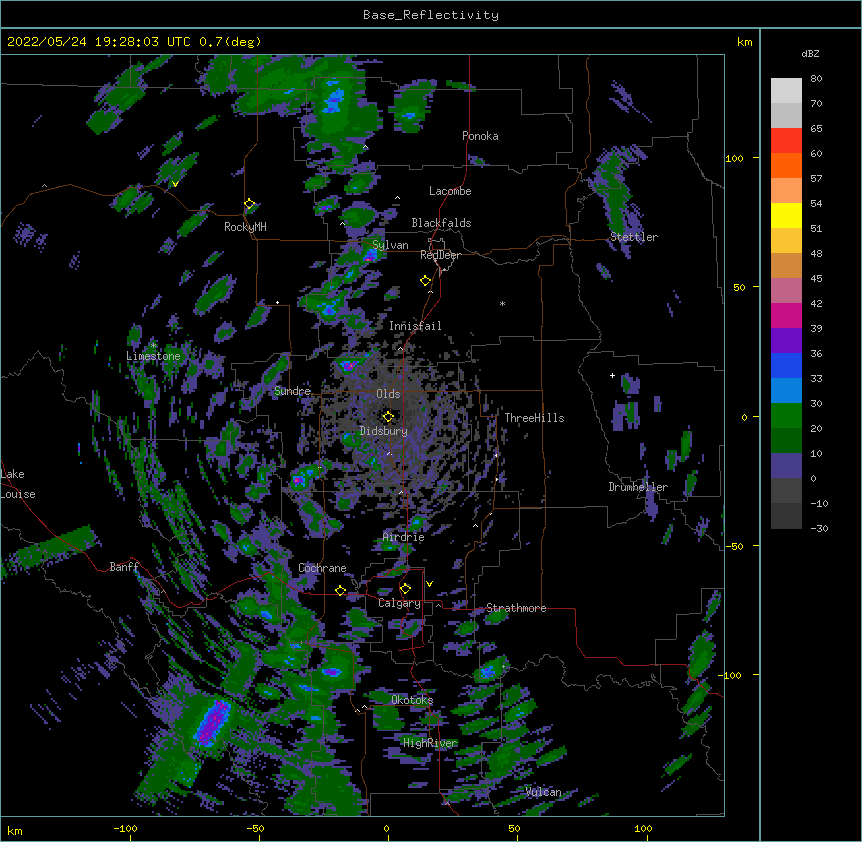
Task: Click the Drumheller label
Action: point(638,487)
